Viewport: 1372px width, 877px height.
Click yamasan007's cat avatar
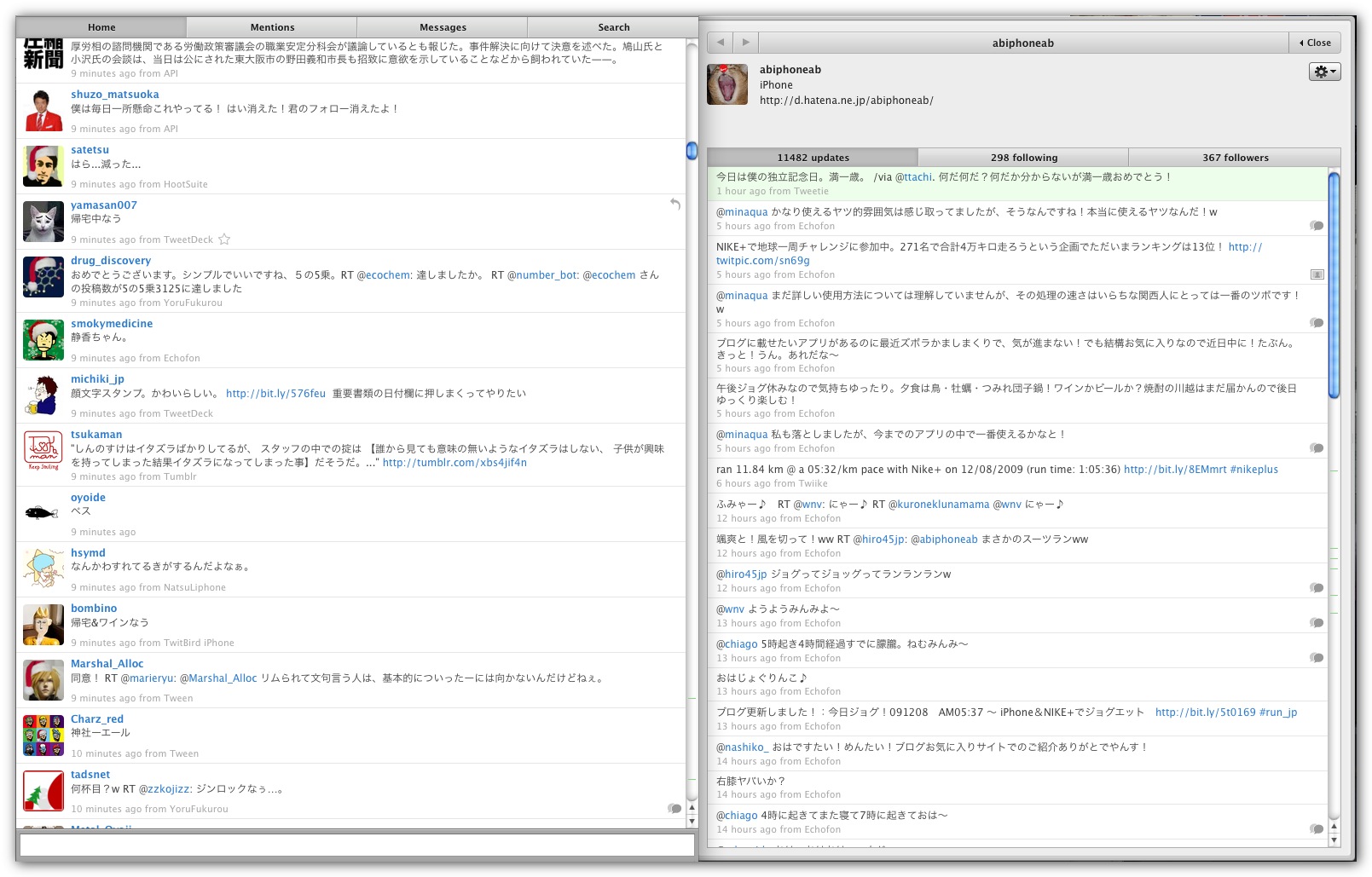43,222
